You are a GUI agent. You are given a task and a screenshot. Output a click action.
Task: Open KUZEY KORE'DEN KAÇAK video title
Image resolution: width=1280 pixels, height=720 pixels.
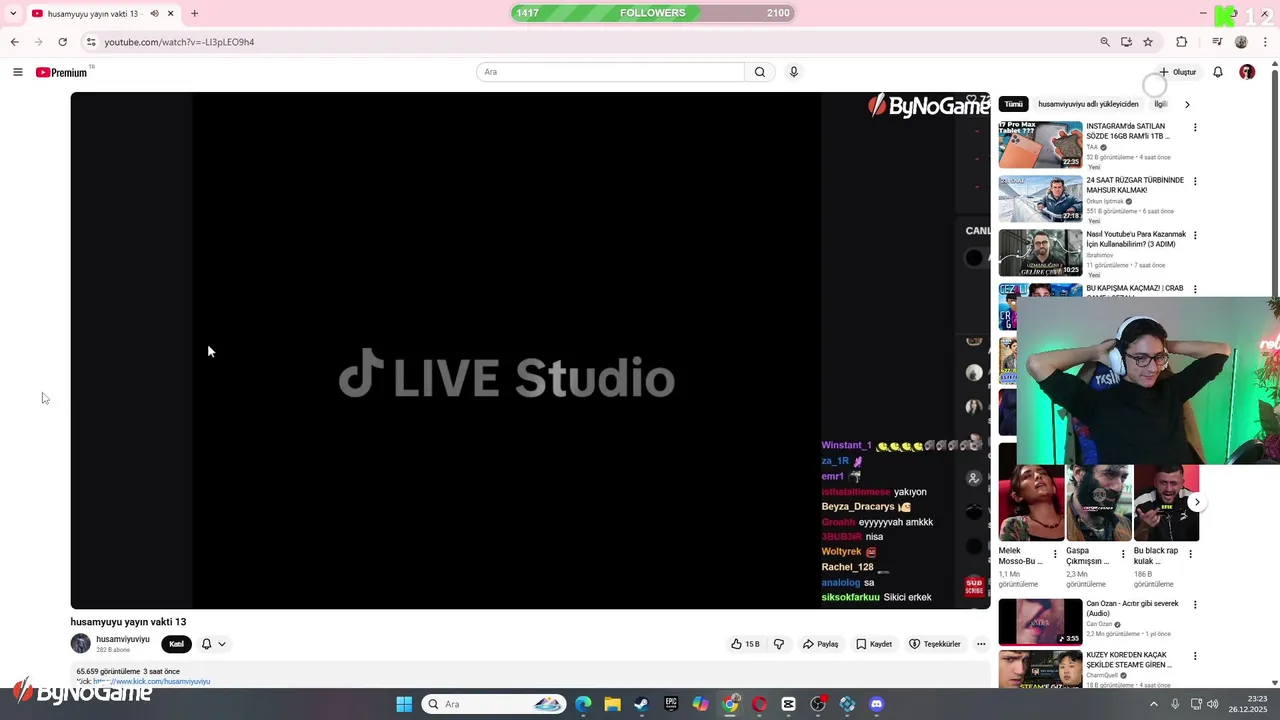[1129, 660]
